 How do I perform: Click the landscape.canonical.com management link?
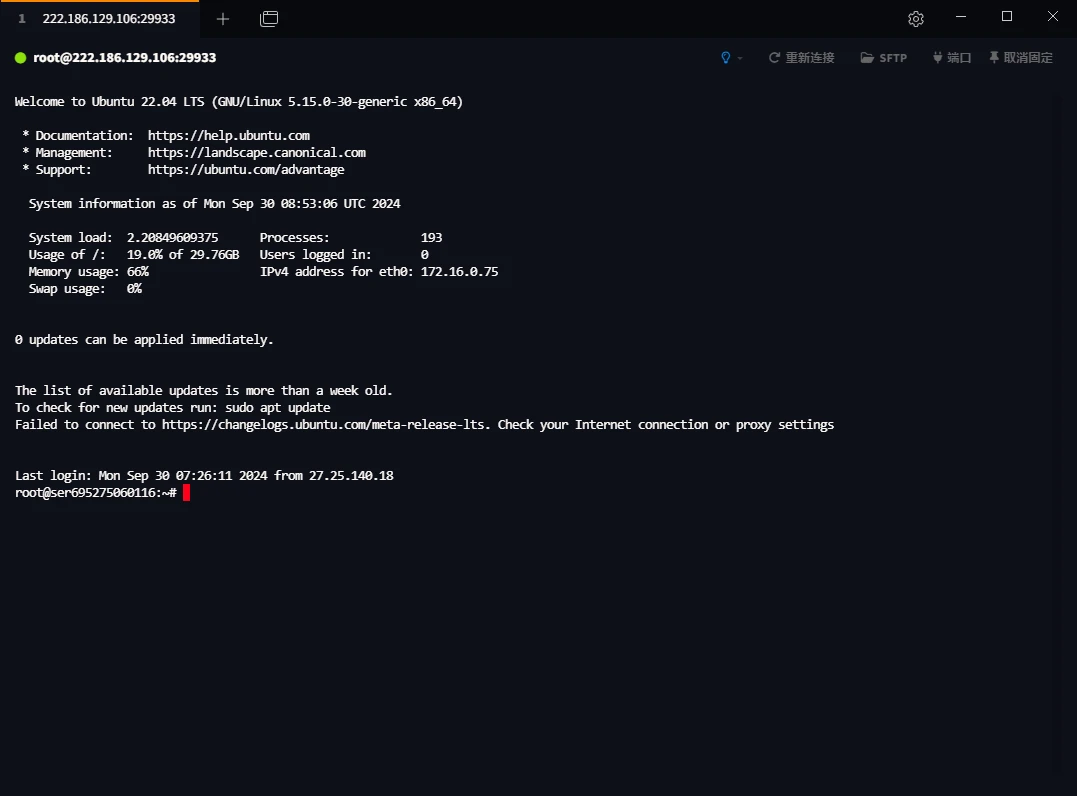[257, 153]
